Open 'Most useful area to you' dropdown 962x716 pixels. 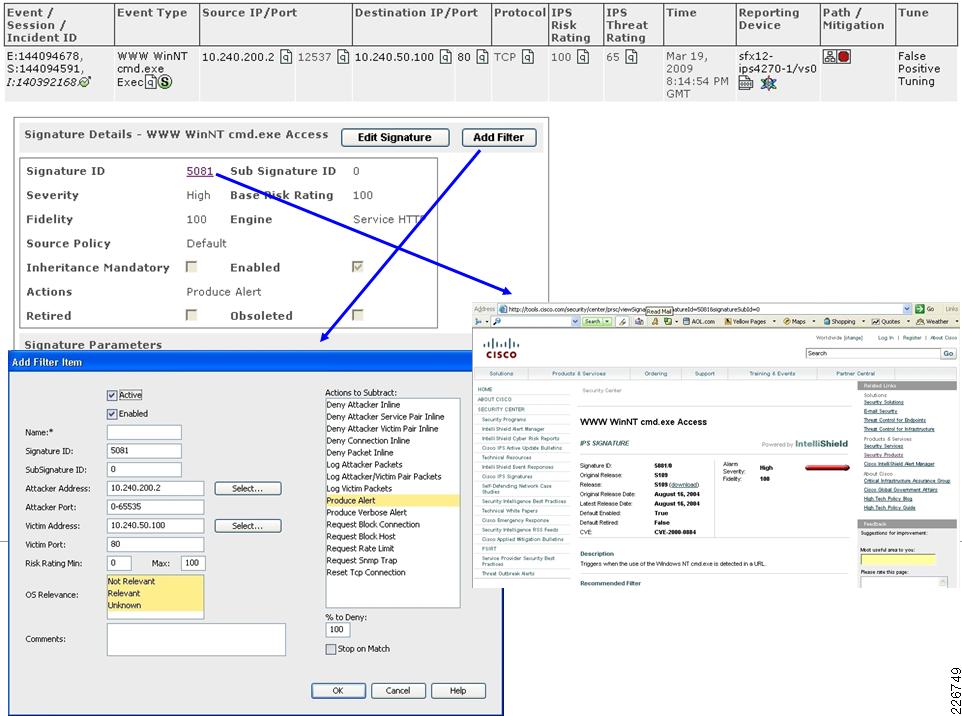(898, 560)
